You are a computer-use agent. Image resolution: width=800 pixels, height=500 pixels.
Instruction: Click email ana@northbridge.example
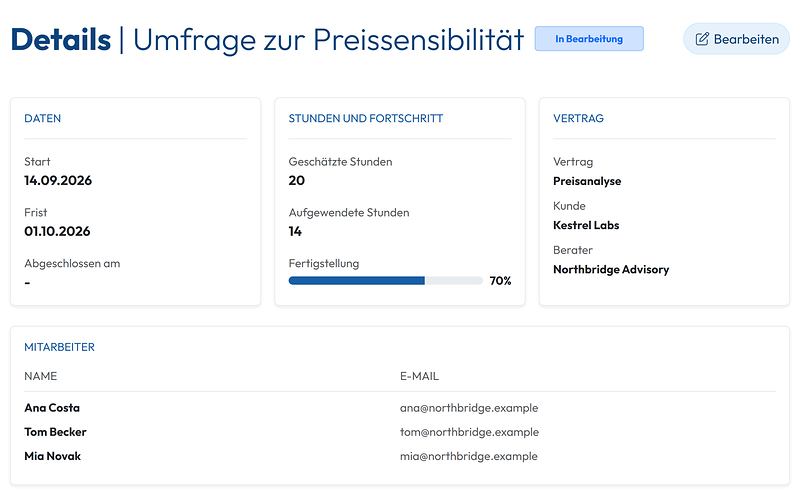coord(469,408)
